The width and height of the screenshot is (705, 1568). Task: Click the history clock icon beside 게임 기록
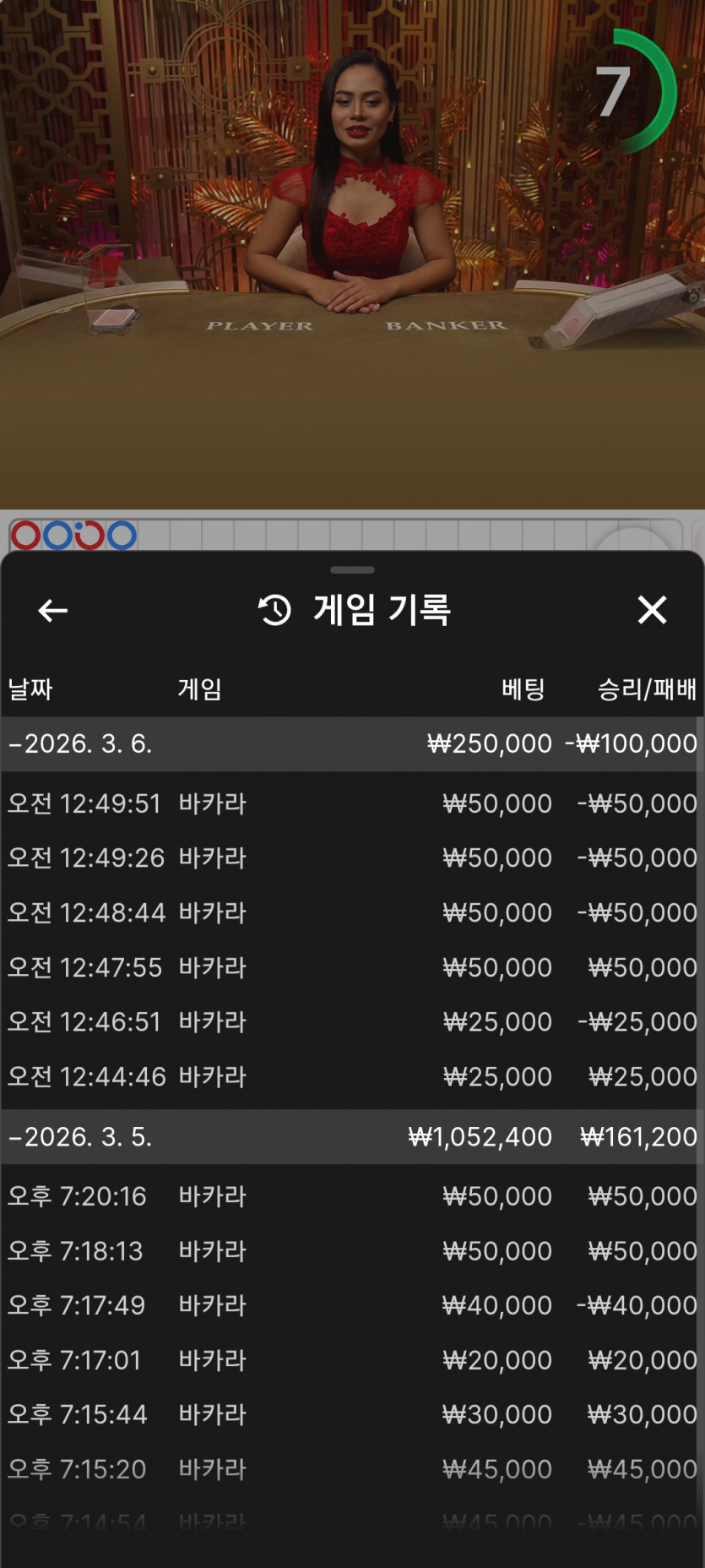[x=274, y=610]
